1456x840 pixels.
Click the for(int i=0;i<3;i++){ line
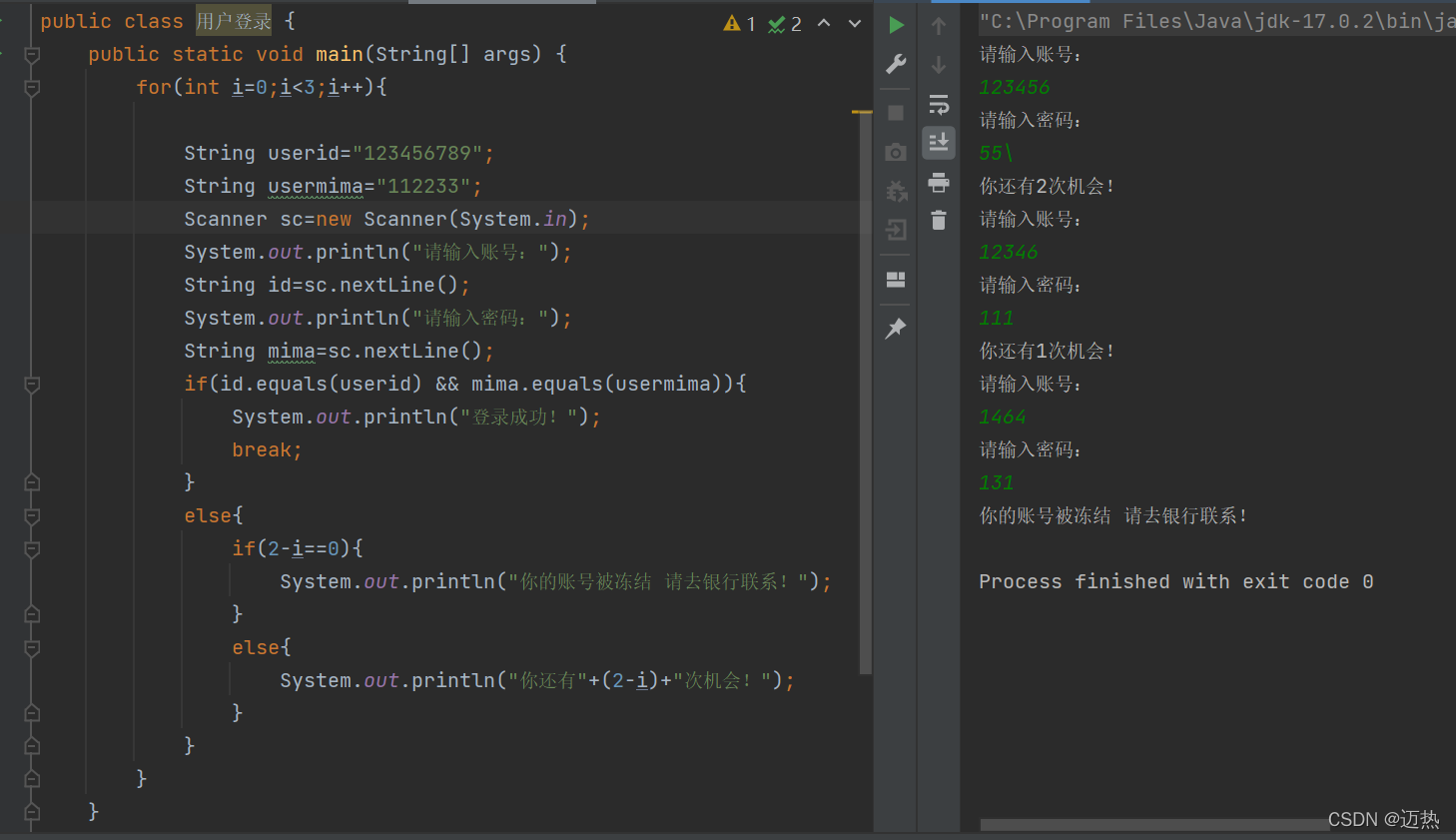(262, 87)
